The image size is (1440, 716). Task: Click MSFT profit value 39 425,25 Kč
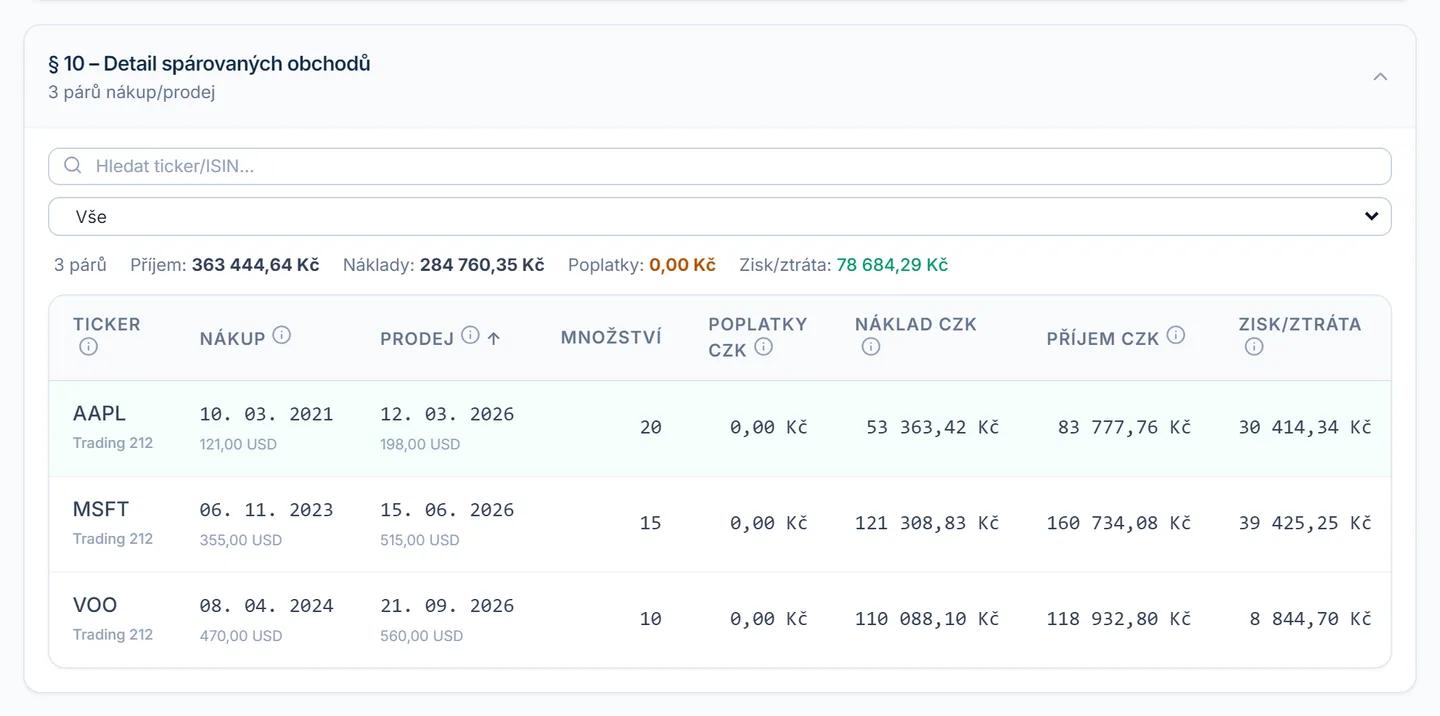[x=1305, y=523]
